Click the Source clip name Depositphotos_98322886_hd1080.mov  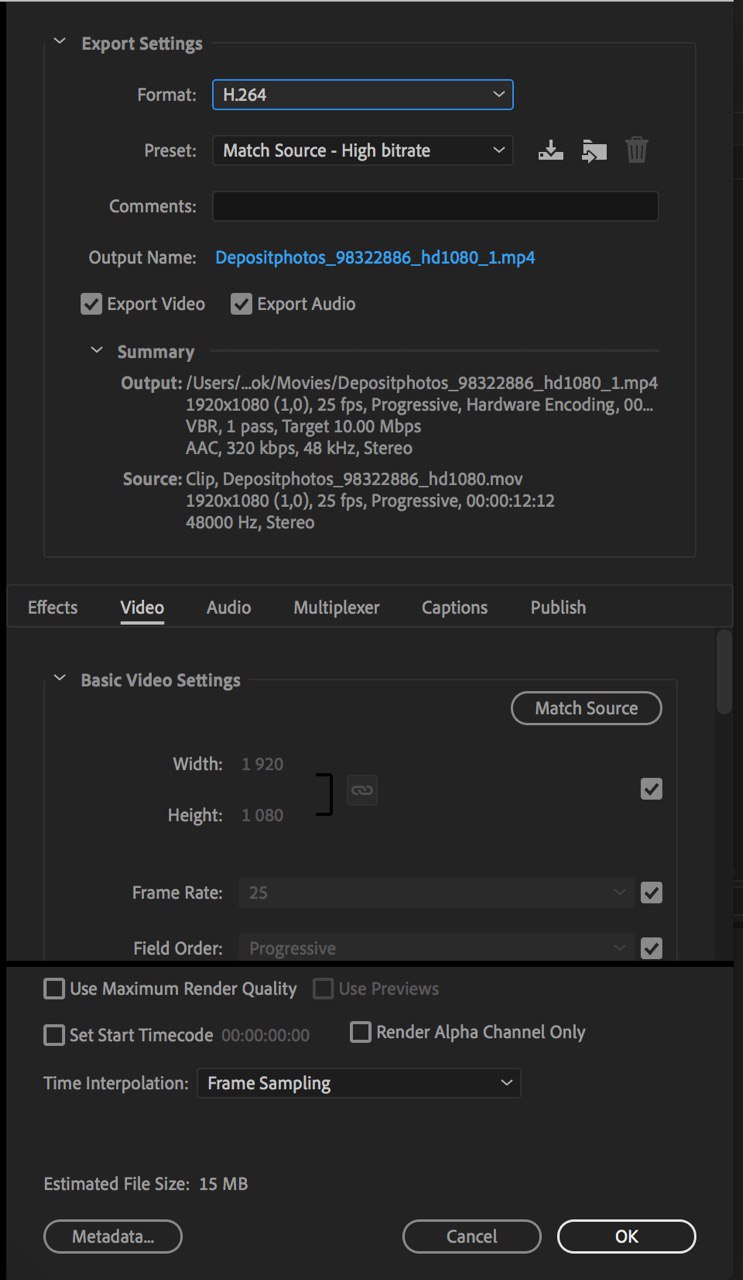(373, 479)
